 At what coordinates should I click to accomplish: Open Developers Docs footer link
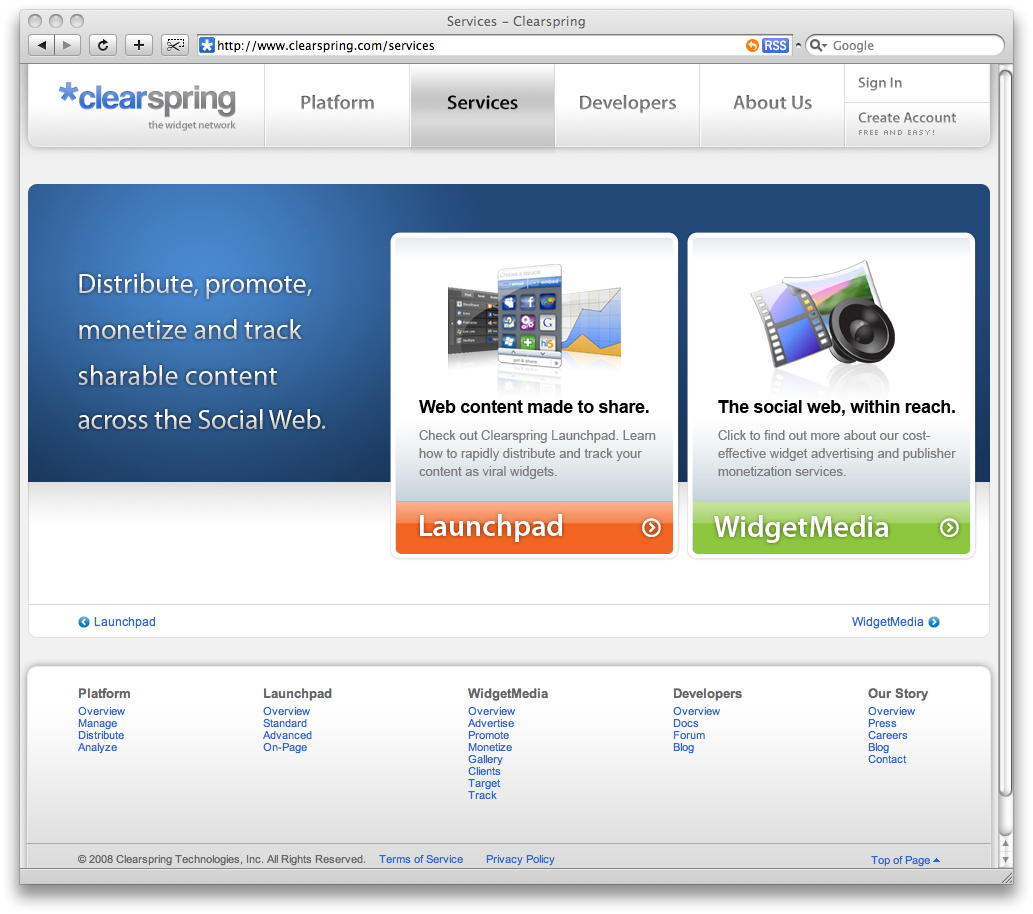[685, 723]
